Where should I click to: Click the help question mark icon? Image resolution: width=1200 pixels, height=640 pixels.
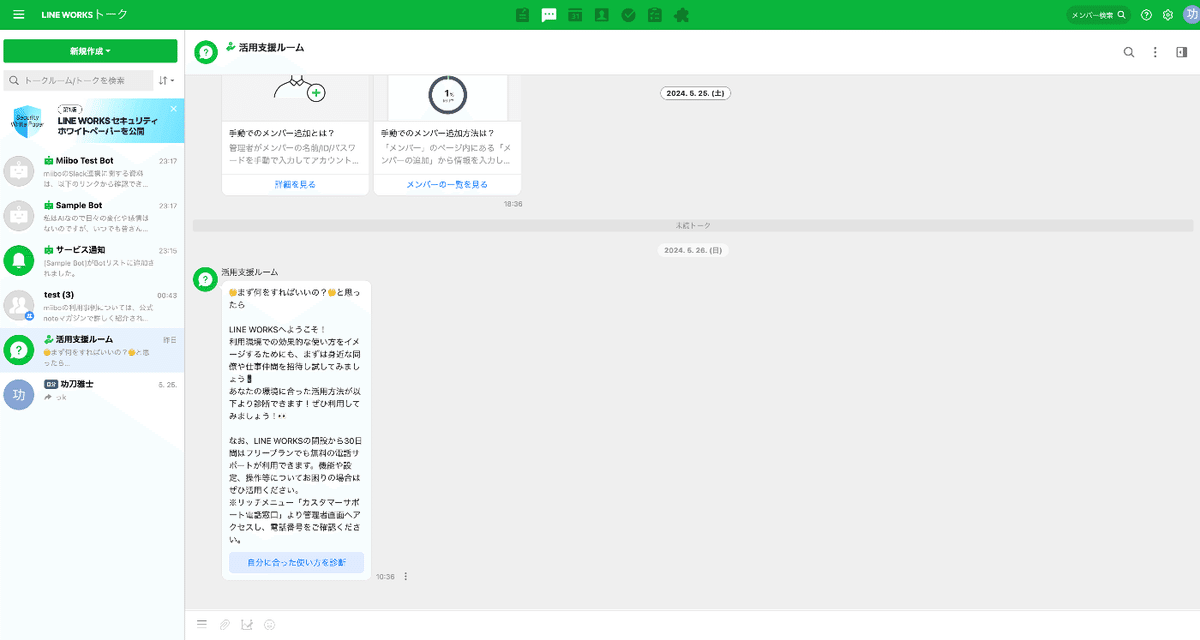(x=1146, y=15)
